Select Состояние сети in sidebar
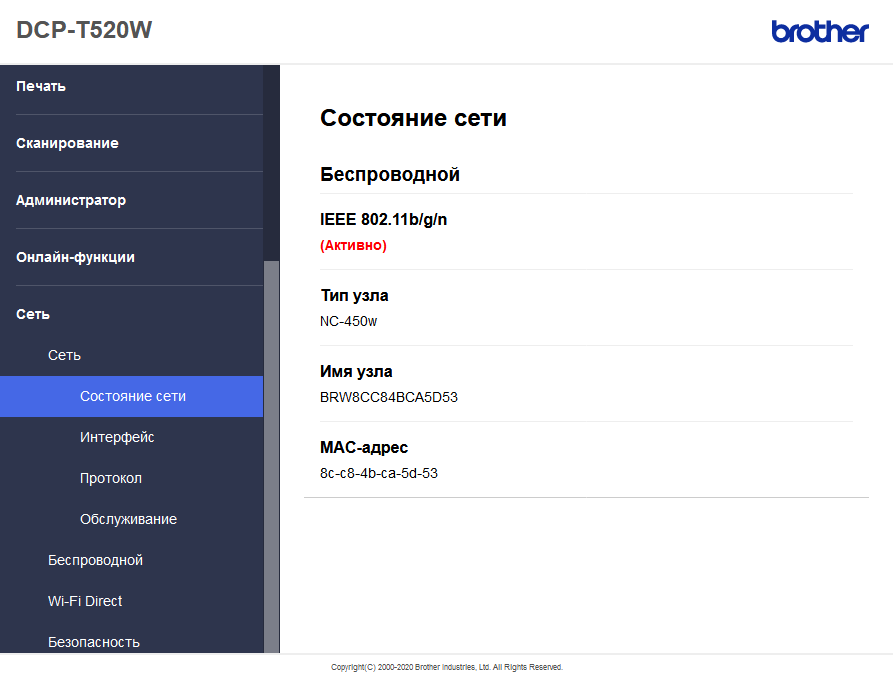This screenshot has height=678, width=893. [132, 397]
